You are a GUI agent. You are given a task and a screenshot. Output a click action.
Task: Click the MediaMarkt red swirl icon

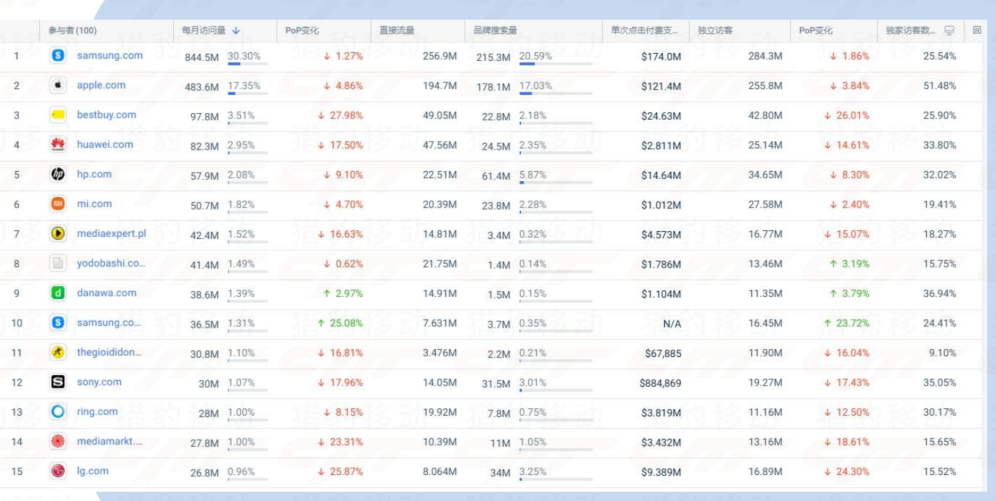(58, 441)
